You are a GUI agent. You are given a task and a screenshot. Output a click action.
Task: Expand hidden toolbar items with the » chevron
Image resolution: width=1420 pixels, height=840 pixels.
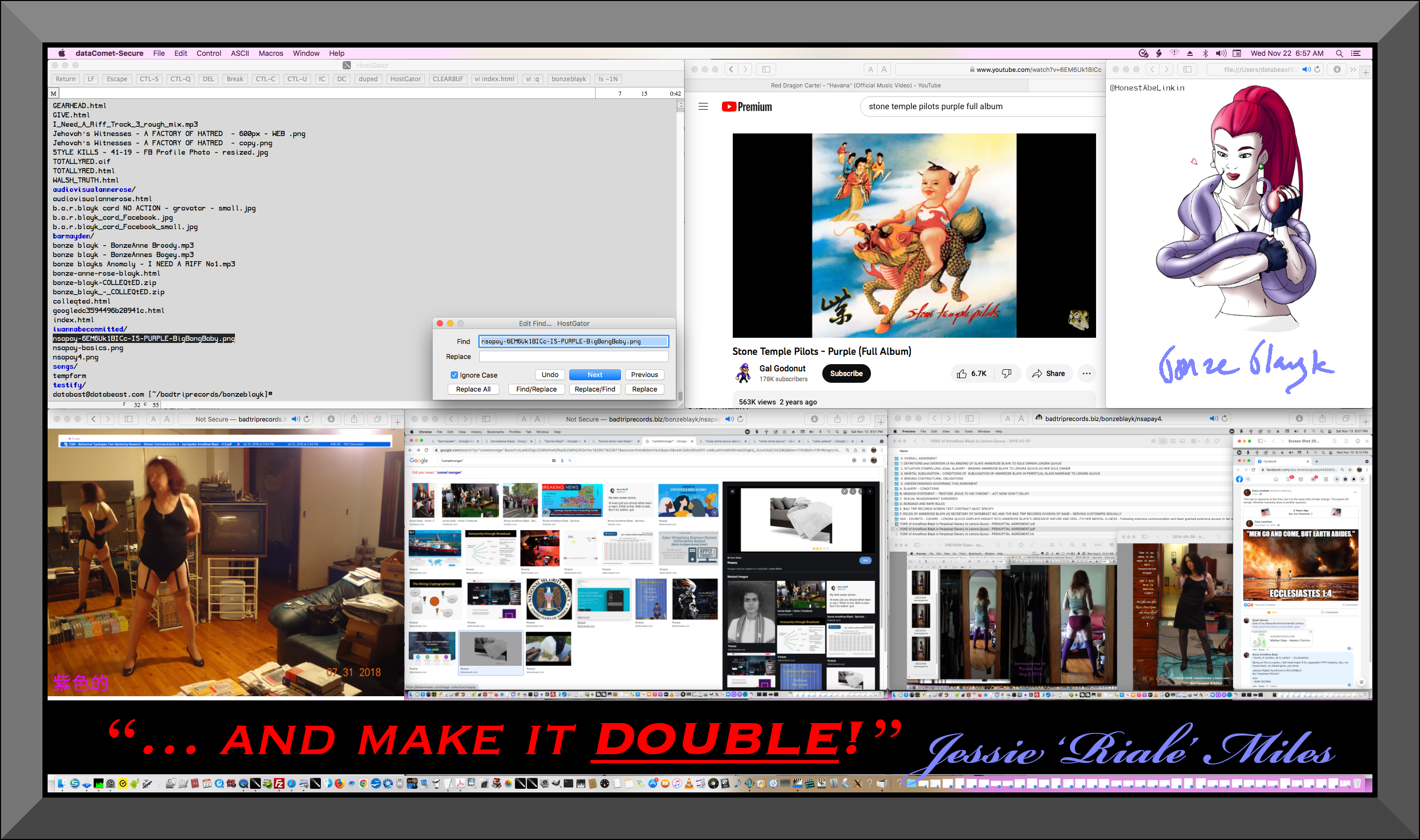(1352, 70)
